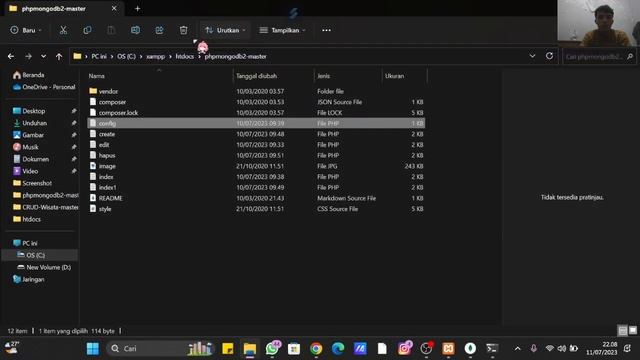Click the Cut scissors icon in toolbar
Viewport: 640px width, 360px height.
(x=63, y=30)
